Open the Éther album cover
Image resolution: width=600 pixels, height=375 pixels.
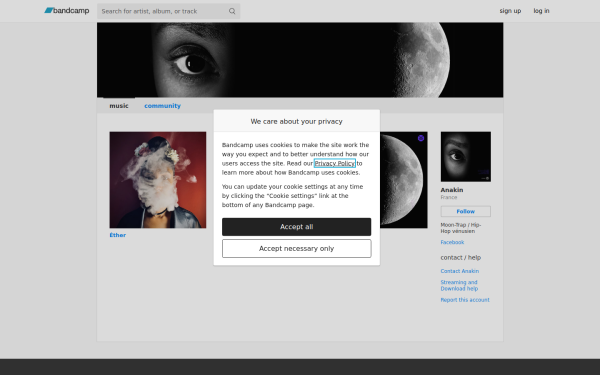click(158, 180)
